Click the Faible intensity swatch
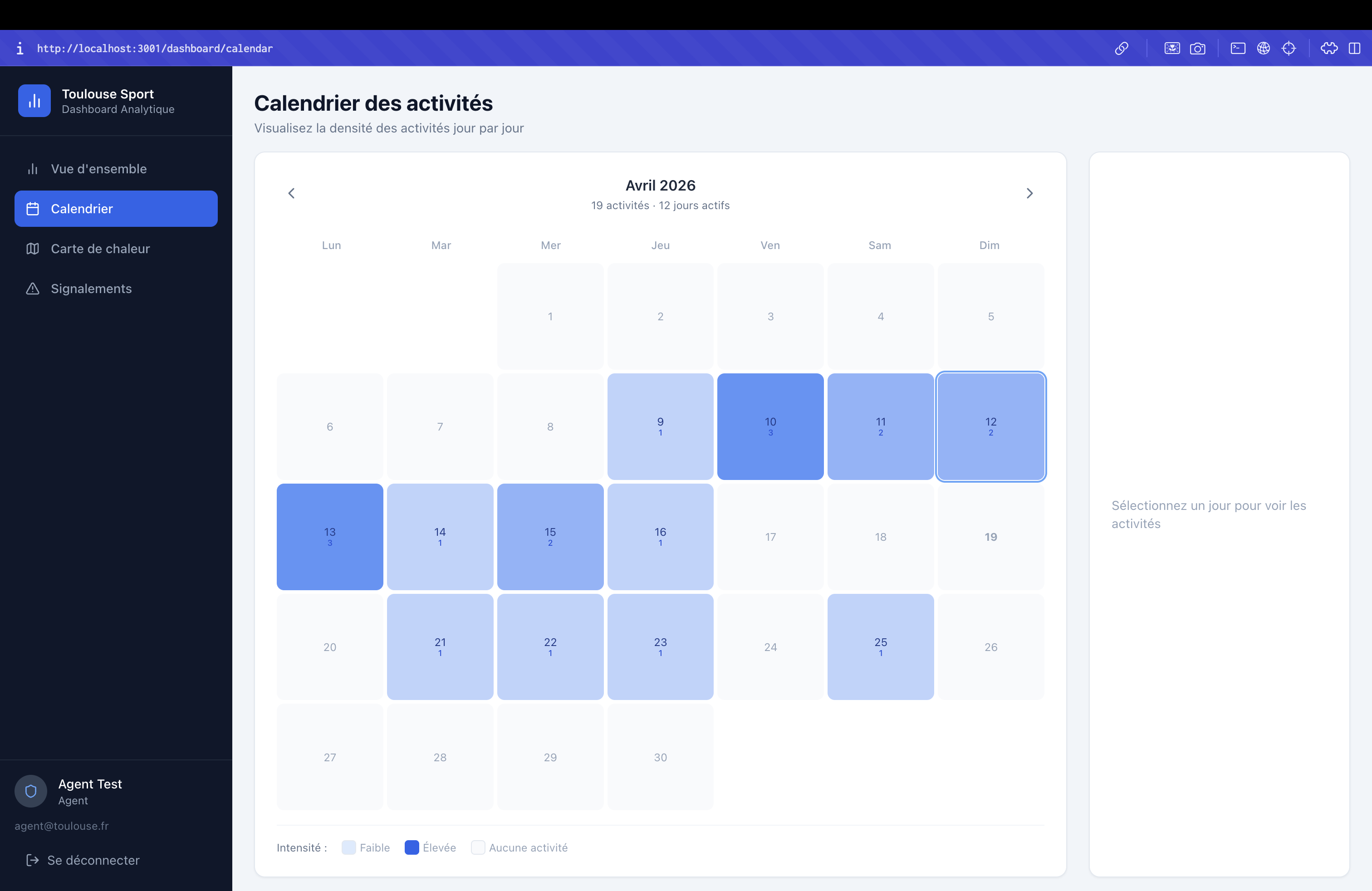The height and width of the screenshot is (891, 1372). 348,847
